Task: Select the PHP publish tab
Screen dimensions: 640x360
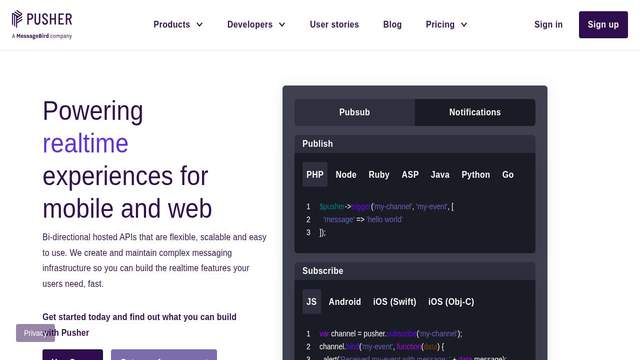Action: 315,175
